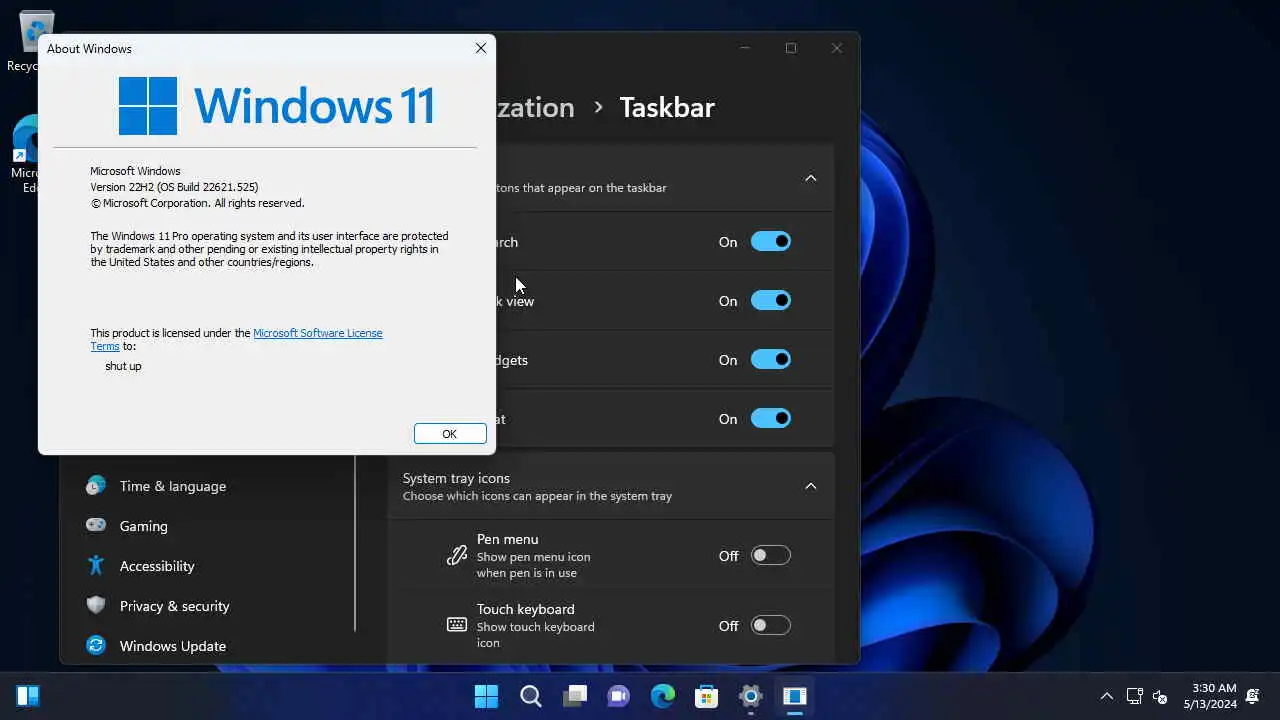Open Widgets button at taskbar left
Screen dimensions: 1280x720
click(x=28, y=696)
